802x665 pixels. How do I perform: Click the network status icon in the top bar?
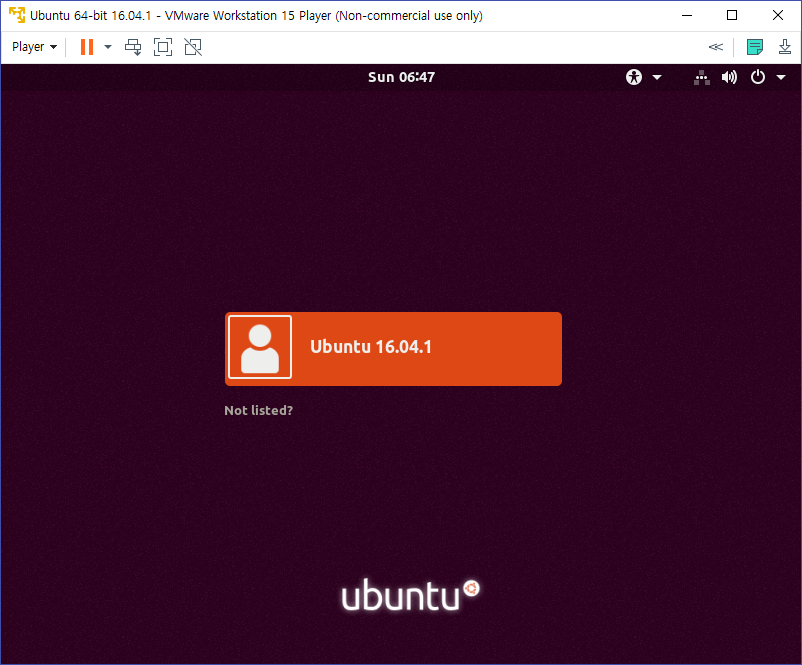tap(702, 77)
